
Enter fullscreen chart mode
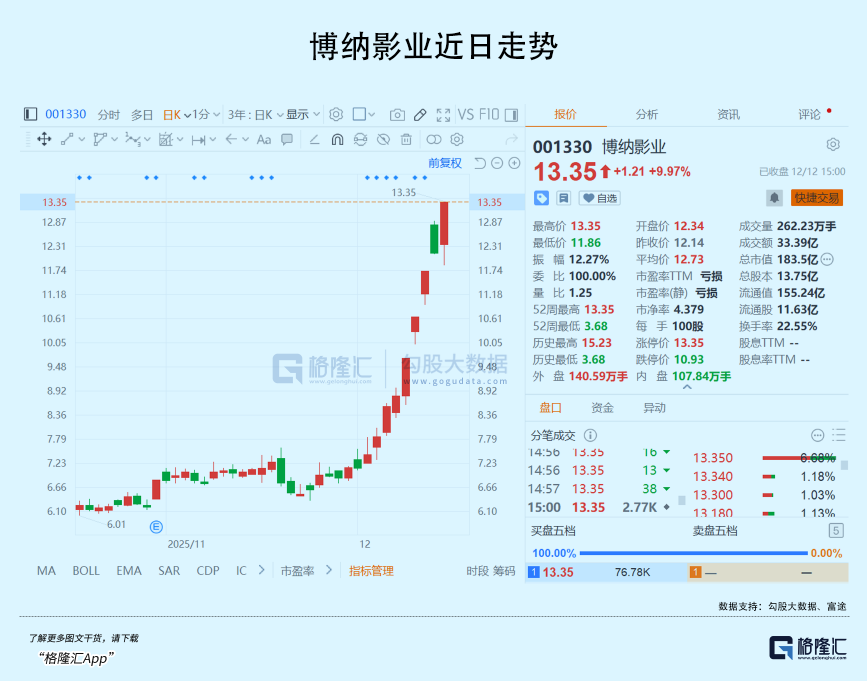[443, 115]
